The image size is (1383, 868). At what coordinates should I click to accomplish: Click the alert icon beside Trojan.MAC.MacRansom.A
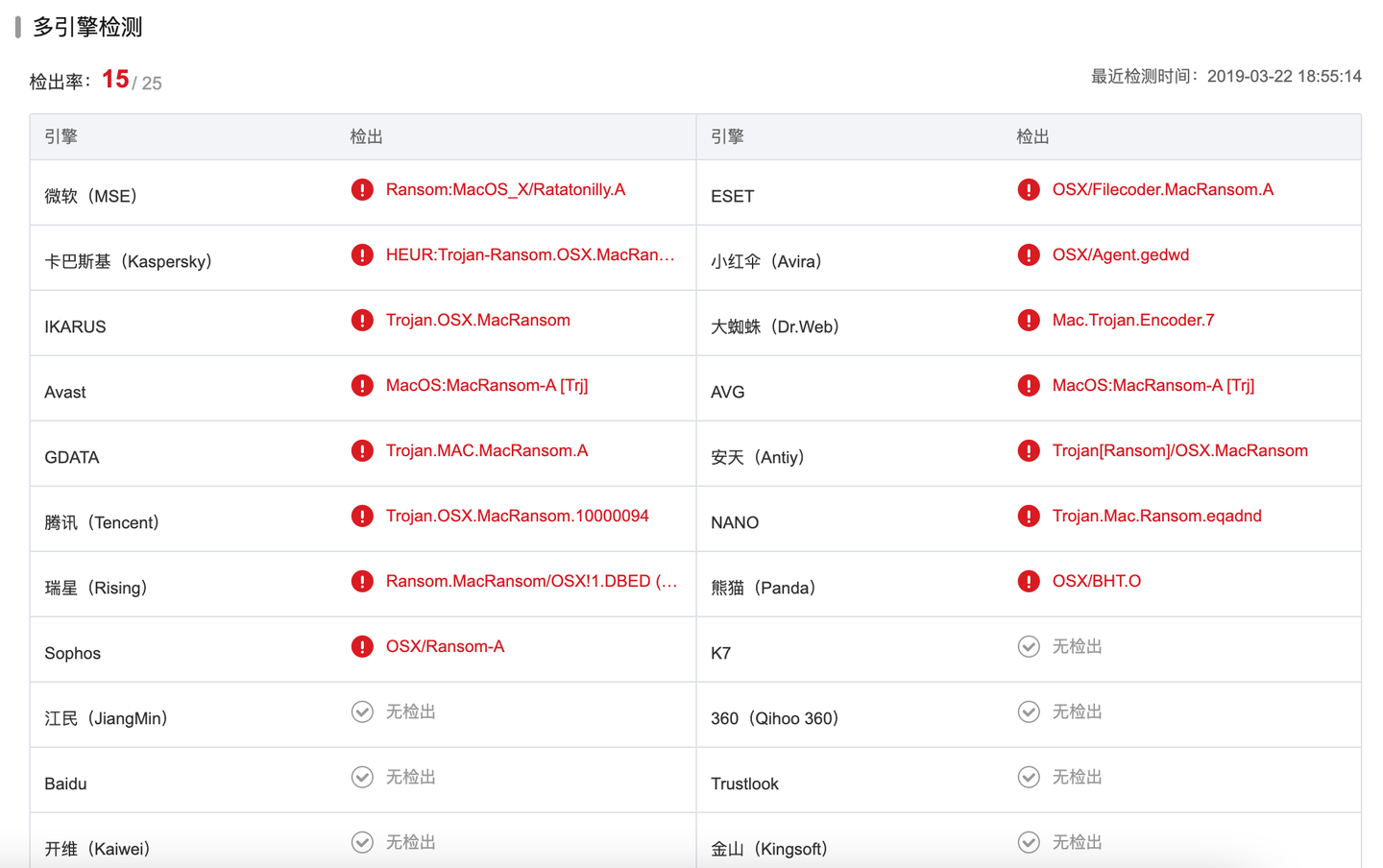362,450
